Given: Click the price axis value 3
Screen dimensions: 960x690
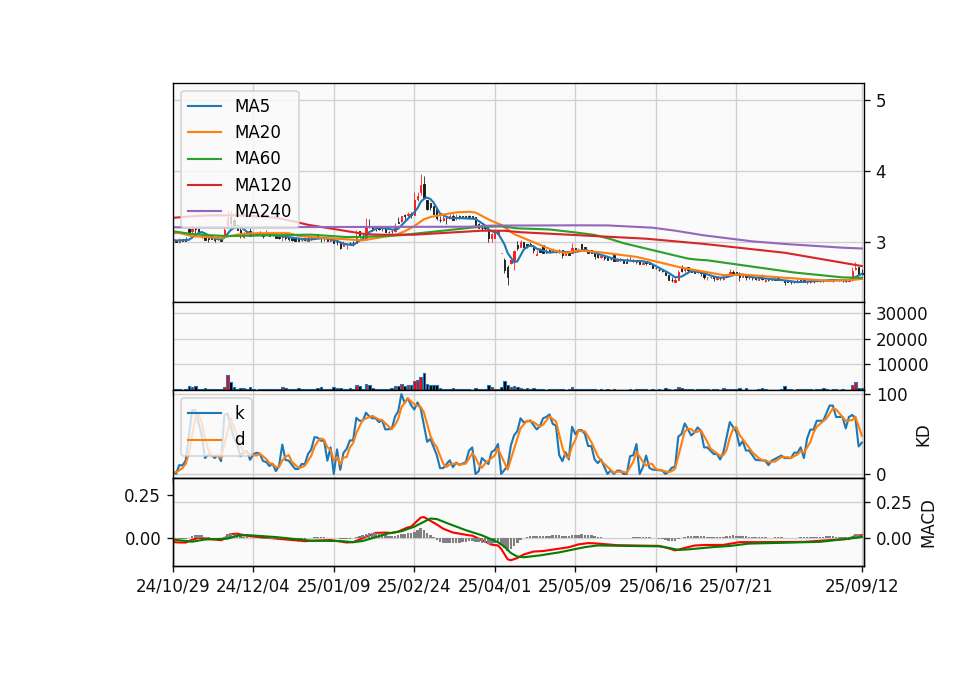Looking at the screenshot, I should pyautogui.click(x=881, y=243).
